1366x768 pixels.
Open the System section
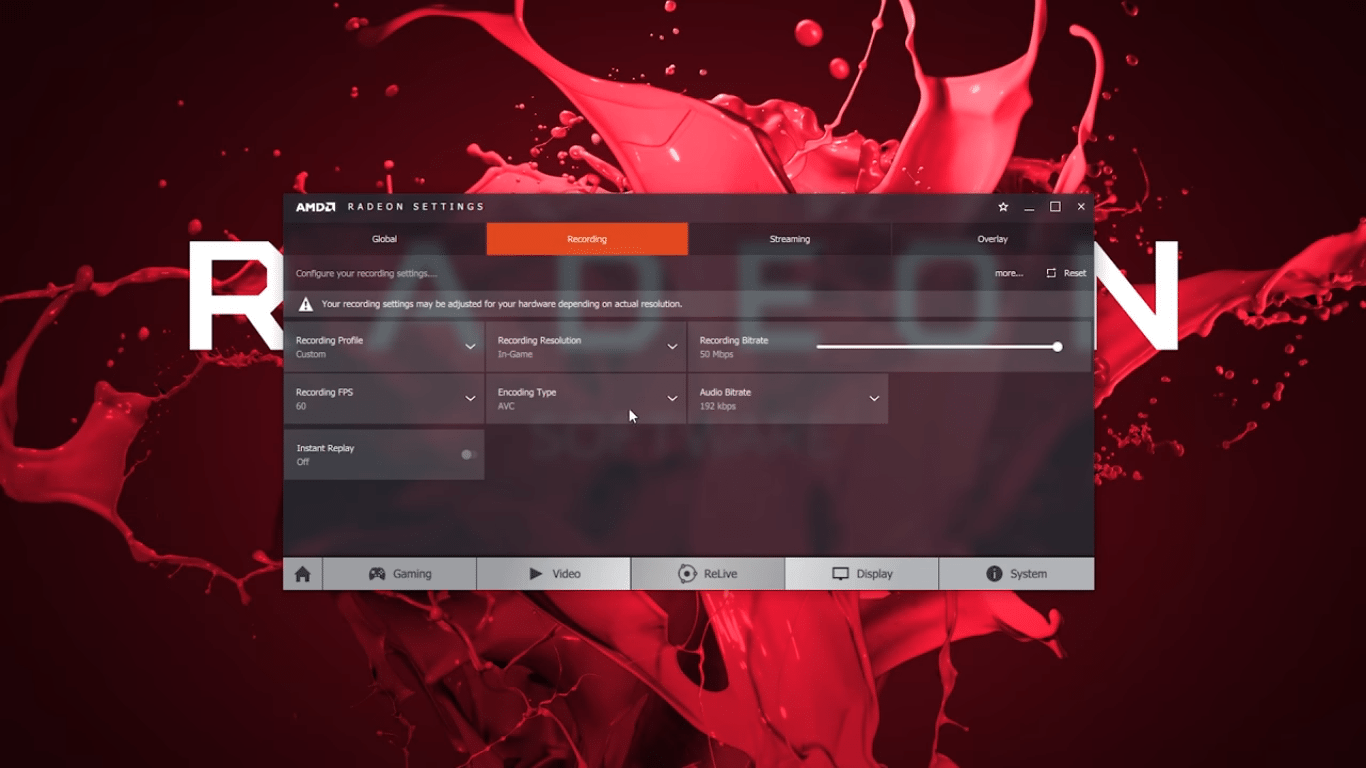click(x=1016, y=574)
